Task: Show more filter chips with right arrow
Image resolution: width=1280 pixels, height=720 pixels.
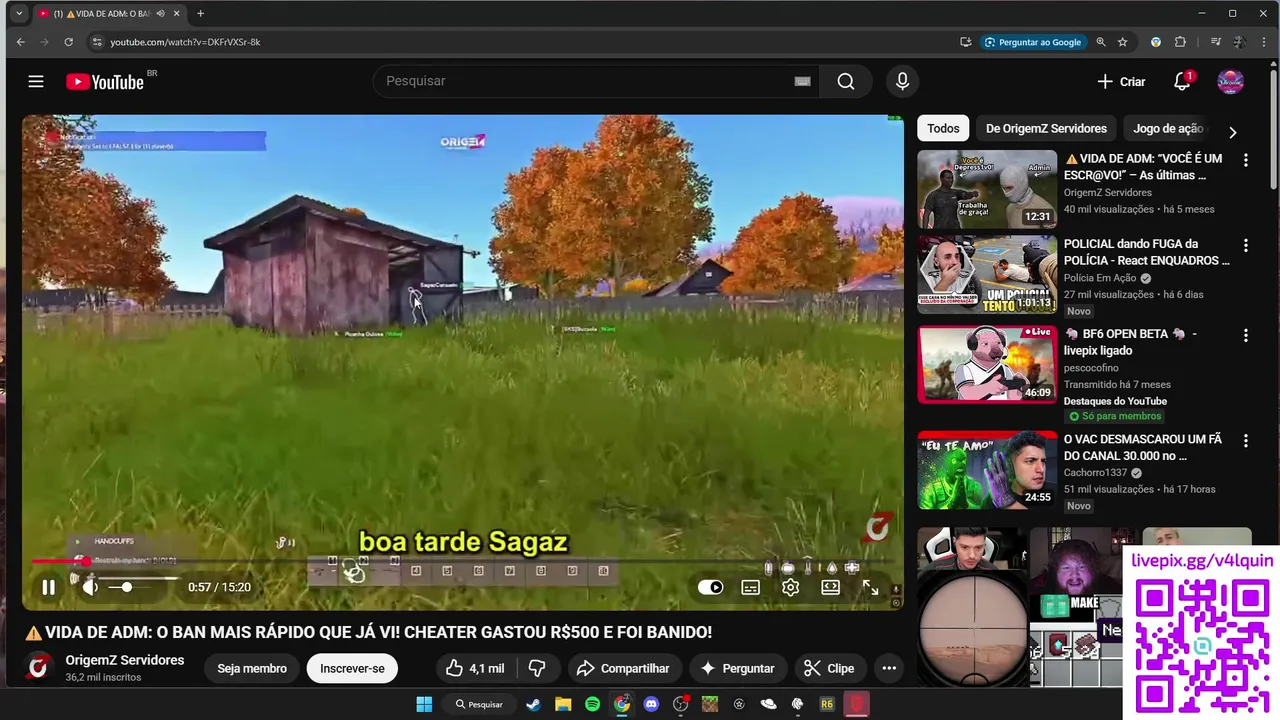Action: (1232, 131)
